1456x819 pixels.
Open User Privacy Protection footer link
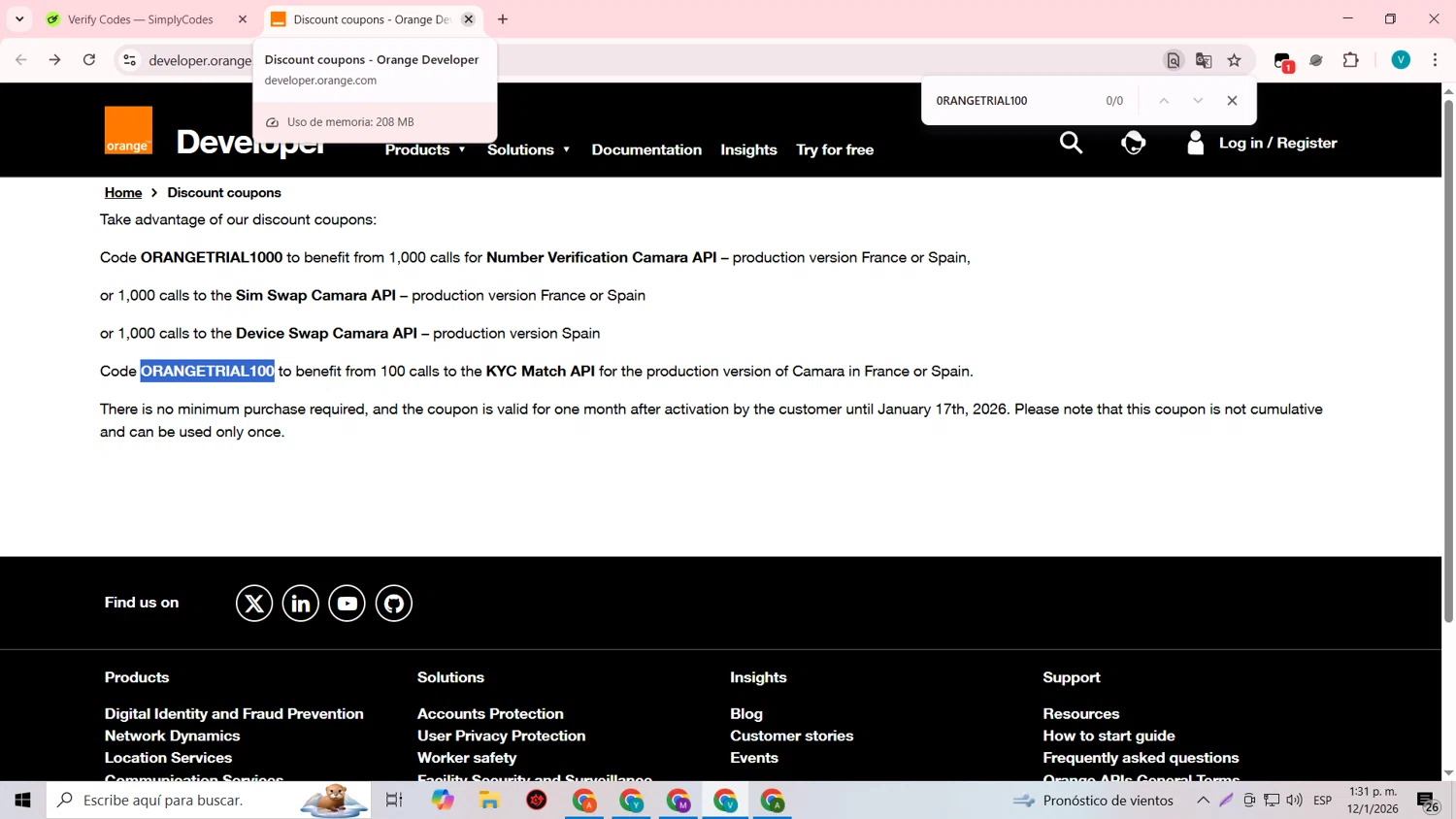pos(501,736)
